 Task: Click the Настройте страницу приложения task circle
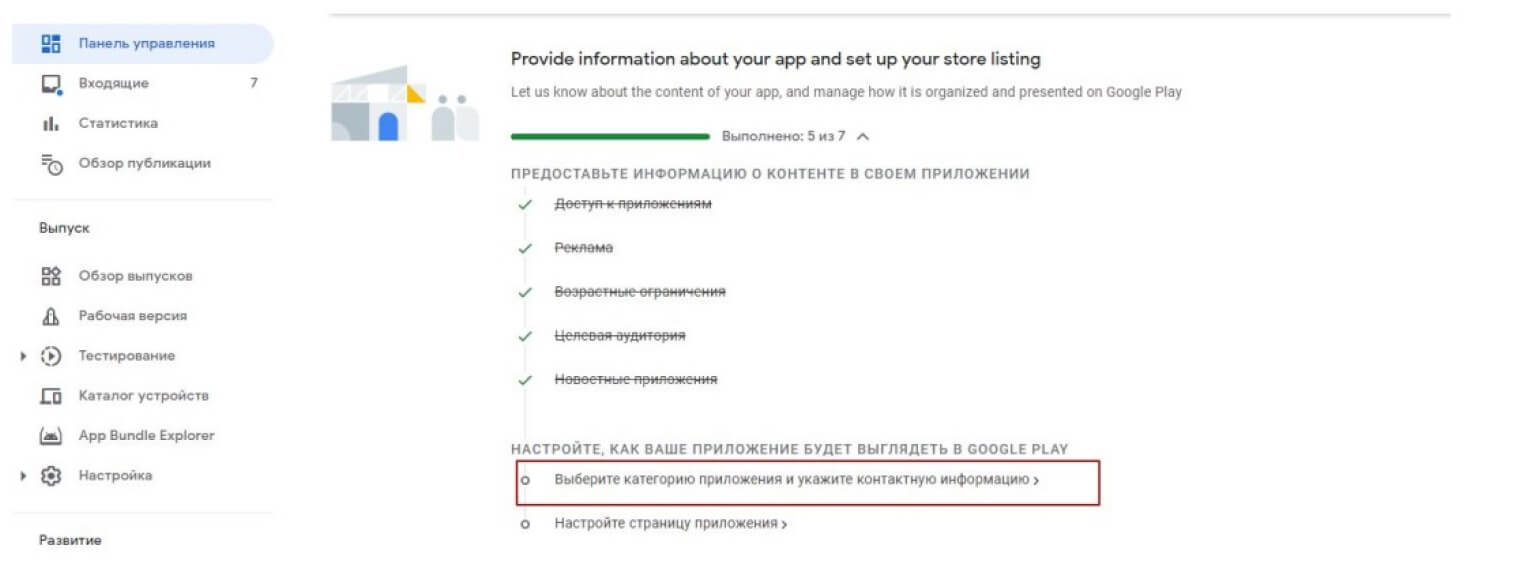coord(525,524)
